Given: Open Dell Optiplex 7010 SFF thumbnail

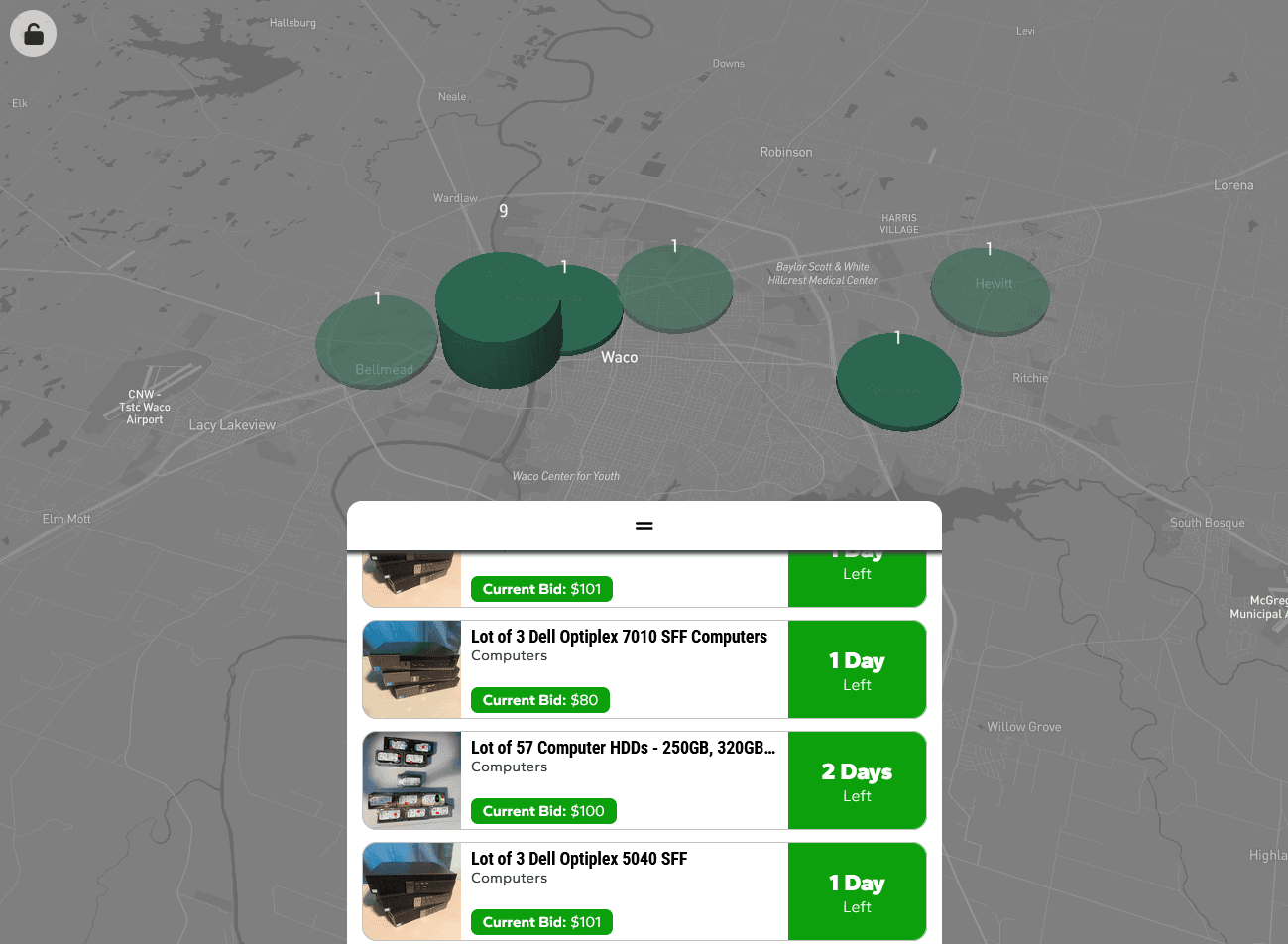Looking at the screenshot, I should tap(411, 669).
